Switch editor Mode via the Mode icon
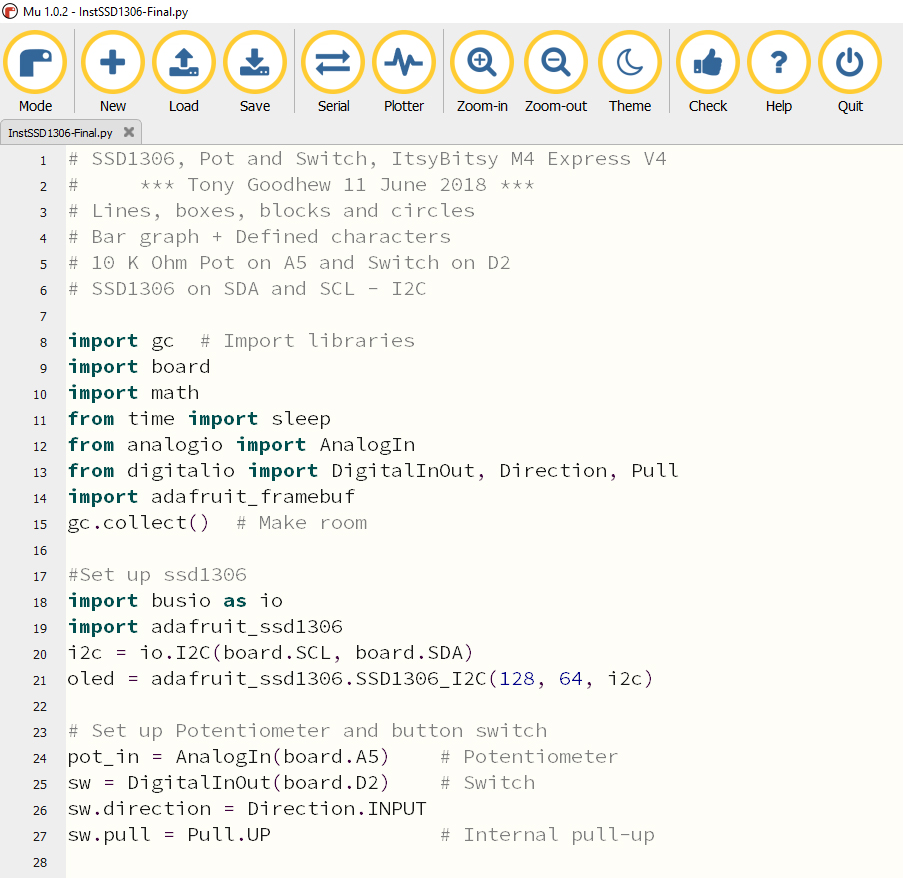Viewport: 903px width, 878px height. pos(35,61)
